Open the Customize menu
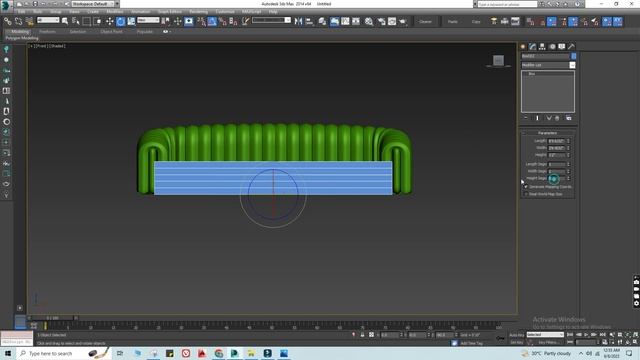640x360 pixels. point(225,12)
